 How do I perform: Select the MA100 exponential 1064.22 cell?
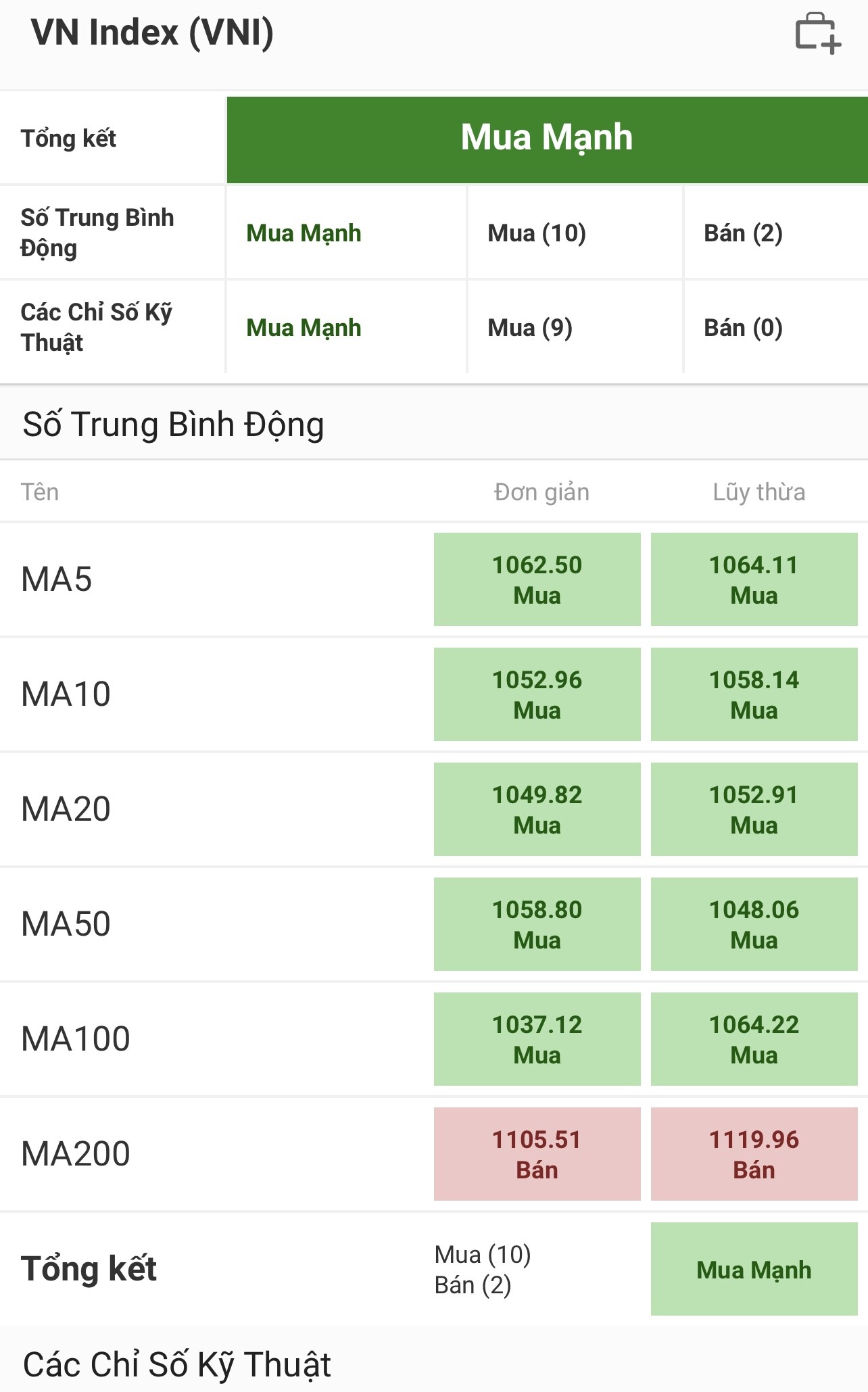[x=754, y=1039]
